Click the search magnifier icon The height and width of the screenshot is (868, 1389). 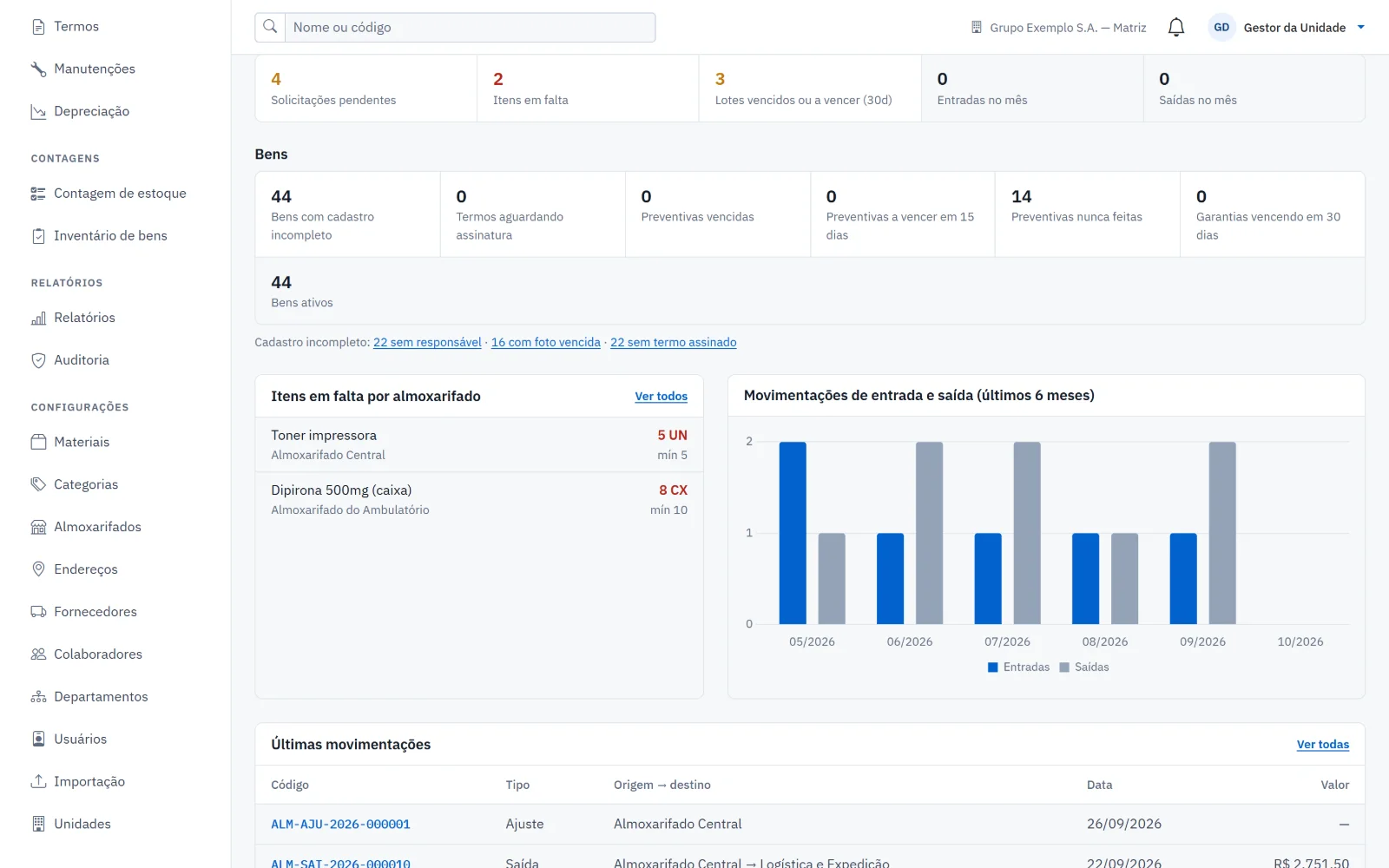pos(270,27)
